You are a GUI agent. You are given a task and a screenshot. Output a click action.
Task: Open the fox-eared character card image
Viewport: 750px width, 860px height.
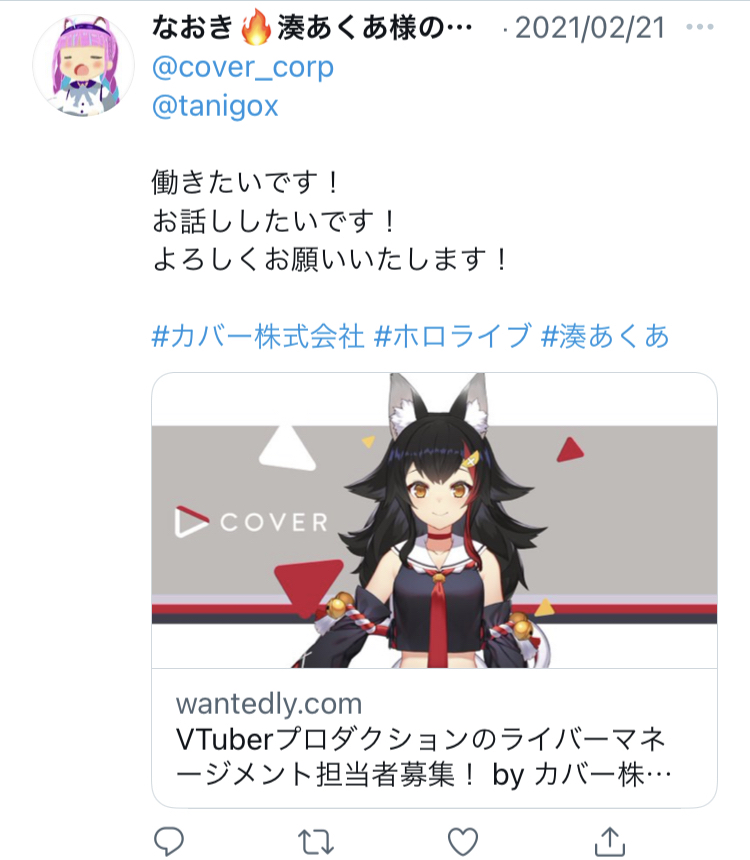pyautogui.click(x=435, y=520)
